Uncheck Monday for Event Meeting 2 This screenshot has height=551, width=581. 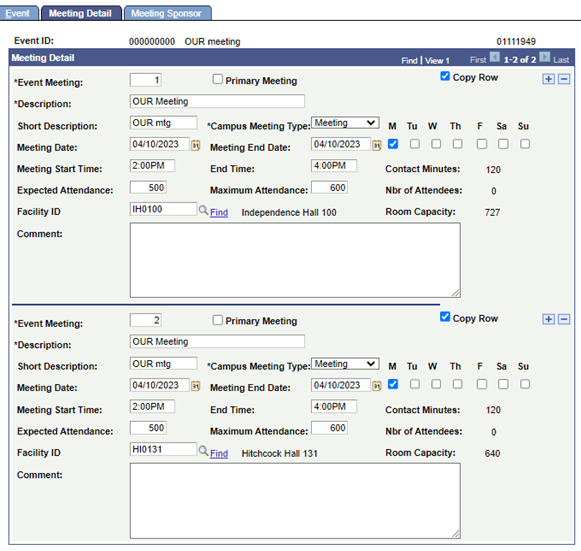pyautogui.click(x=393, y=384)
